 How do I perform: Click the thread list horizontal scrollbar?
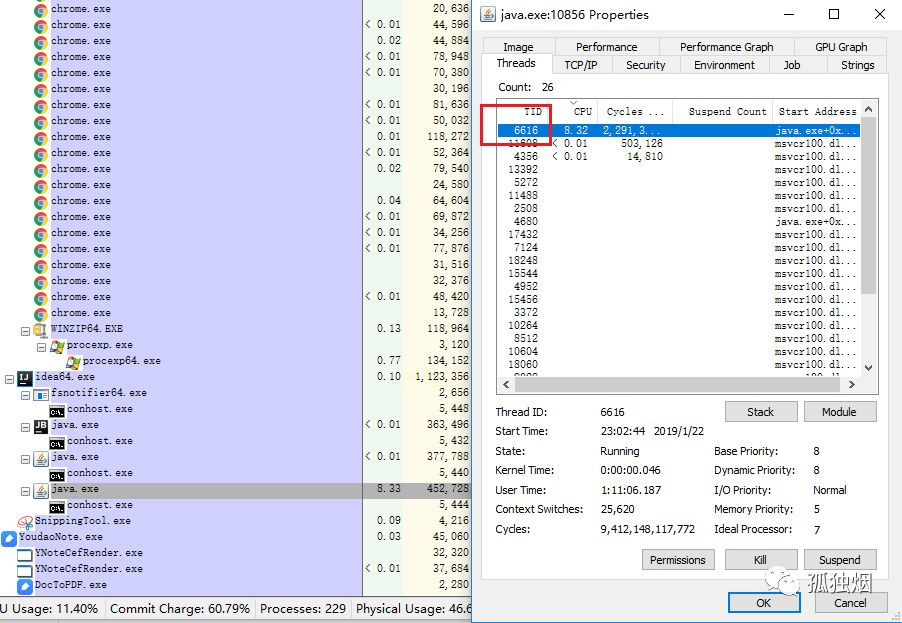click(679, 384)
